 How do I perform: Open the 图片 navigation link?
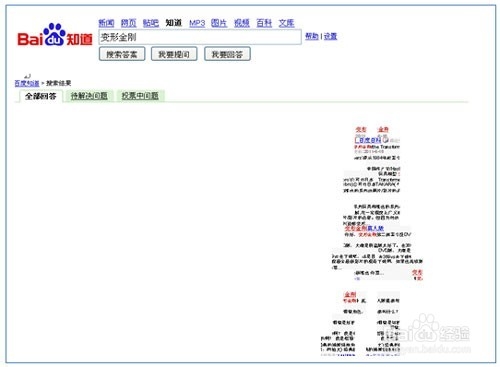[219, 23]
